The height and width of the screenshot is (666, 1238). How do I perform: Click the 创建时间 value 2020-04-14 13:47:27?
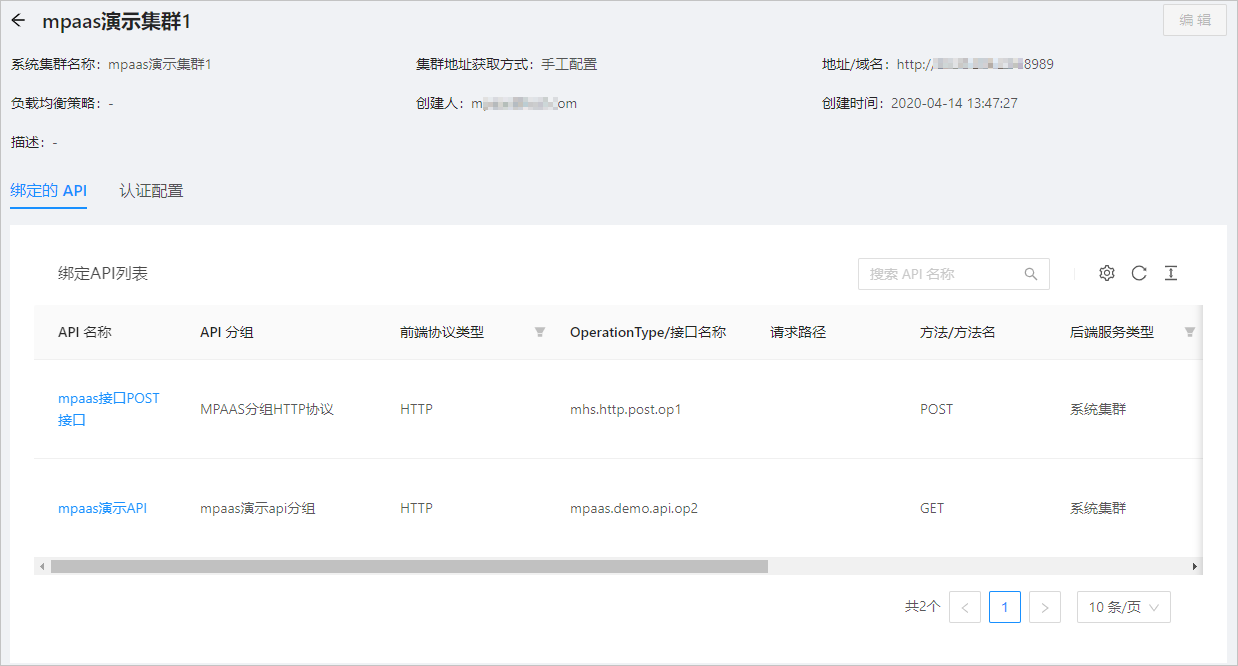click(954, 103)
